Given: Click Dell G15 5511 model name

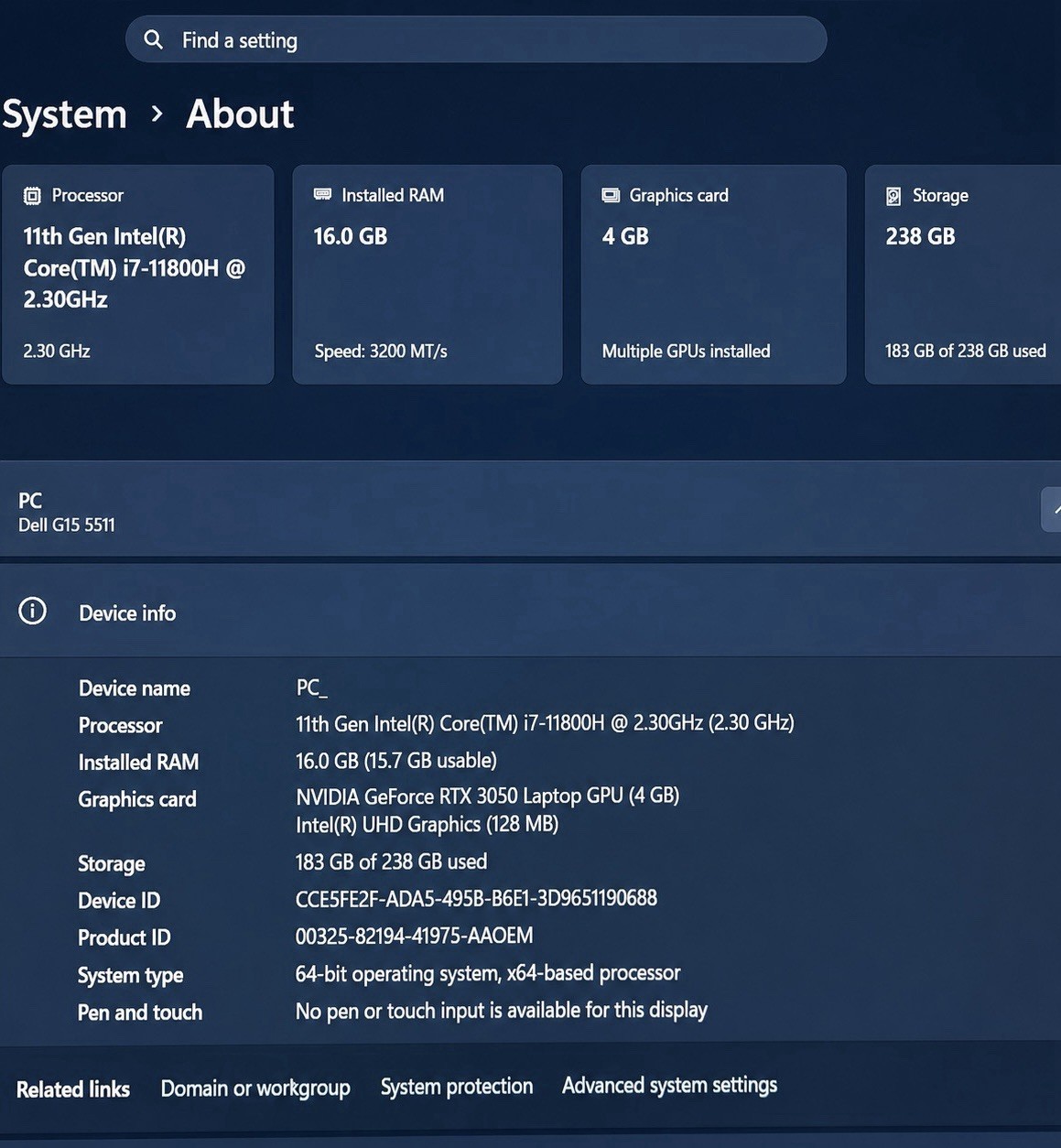Looking at the screenshot, I should click(67, 525).
